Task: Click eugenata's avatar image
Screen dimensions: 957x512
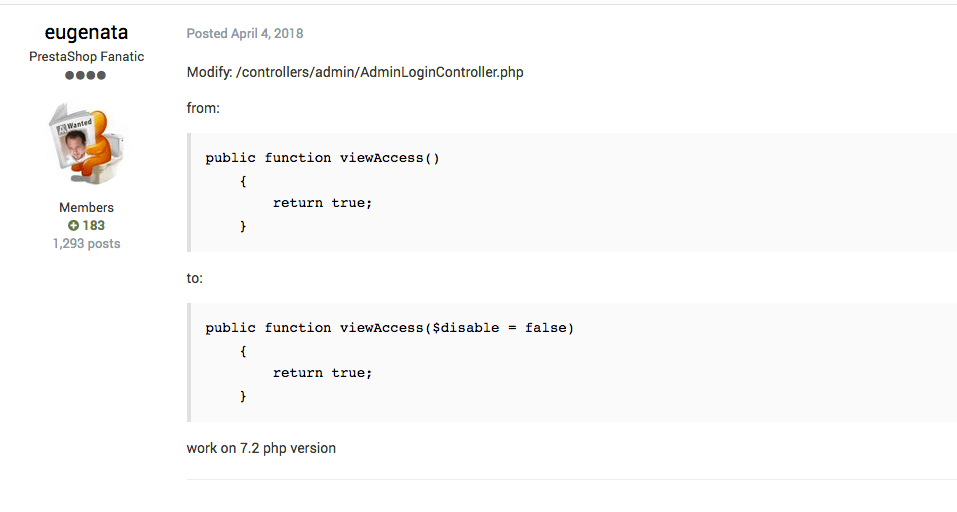Action: tap(86, 144)
